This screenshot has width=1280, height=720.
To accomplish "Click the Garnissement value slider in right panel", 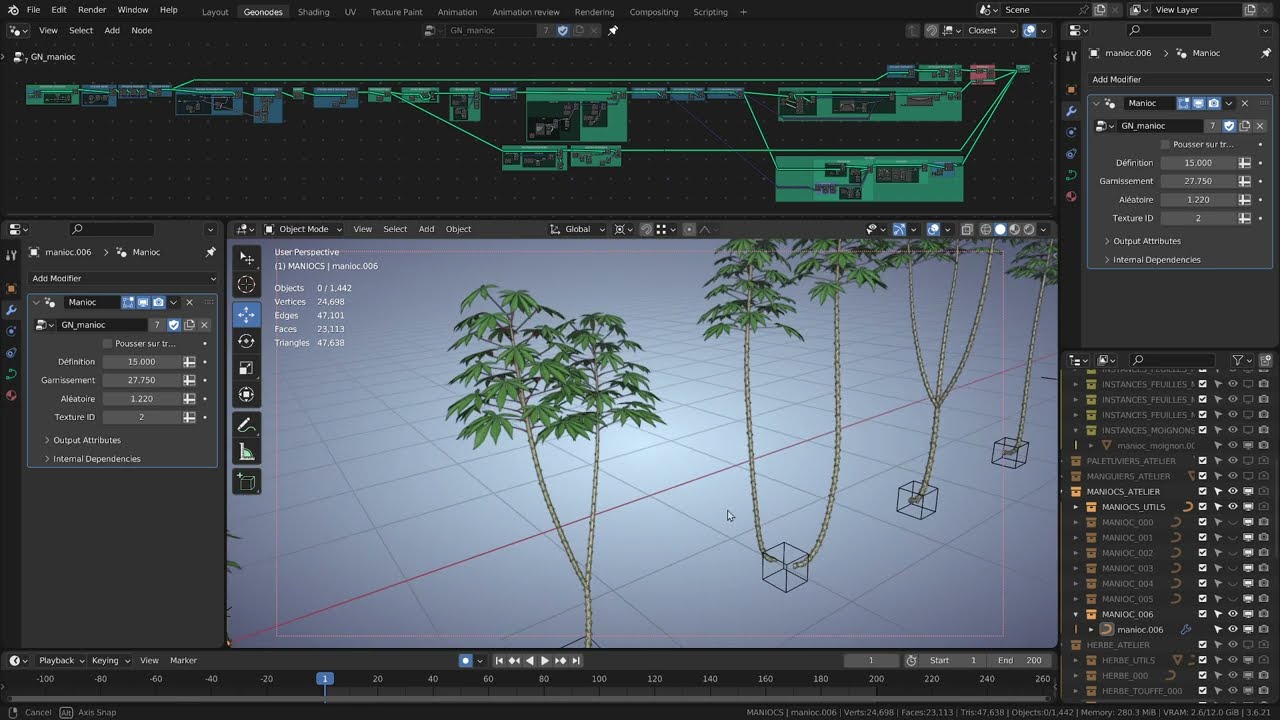I will pos(1196,181).
